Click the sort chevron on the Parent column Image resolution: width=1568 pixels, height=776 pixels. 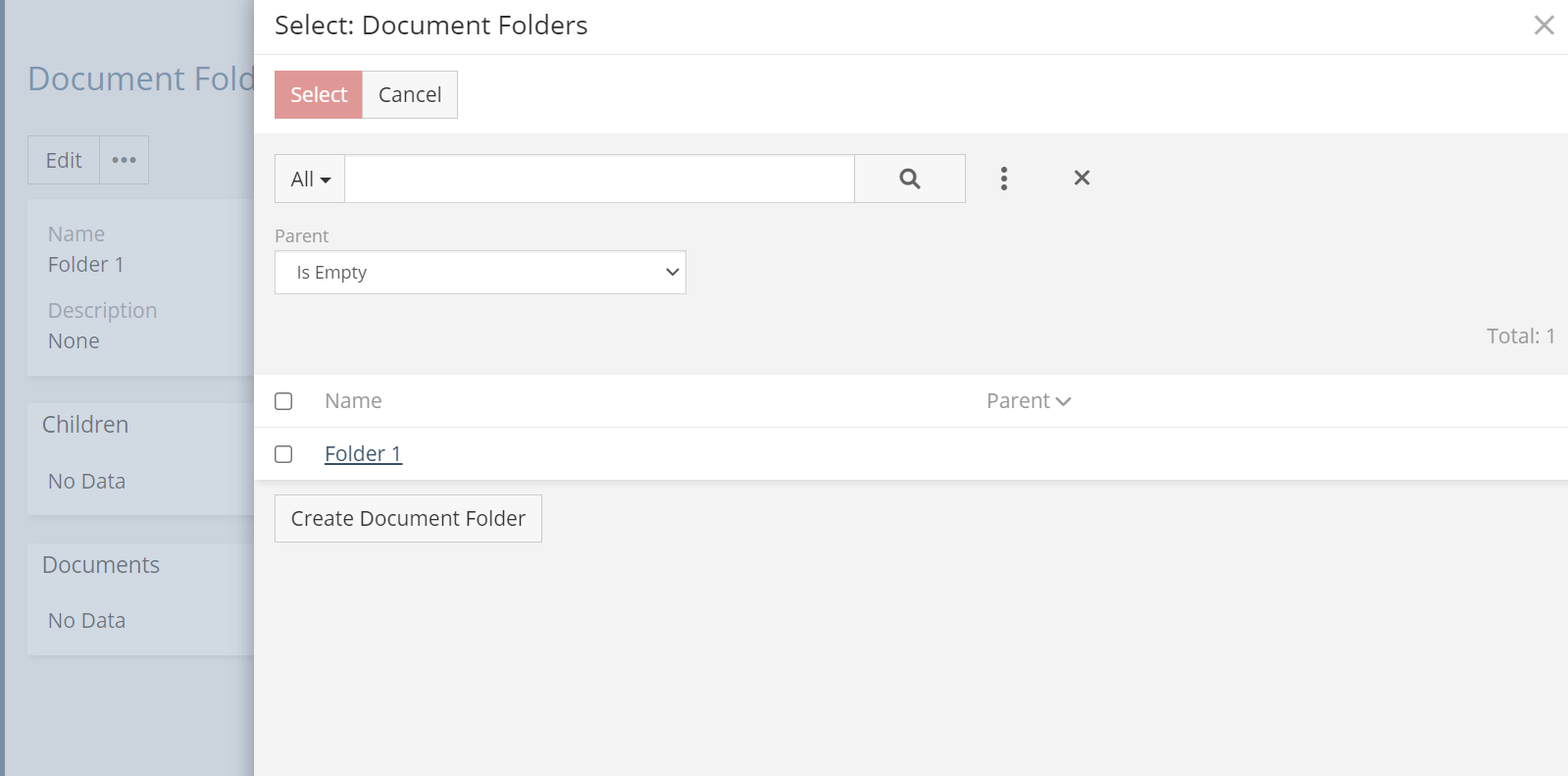(x=1064, y=400)
